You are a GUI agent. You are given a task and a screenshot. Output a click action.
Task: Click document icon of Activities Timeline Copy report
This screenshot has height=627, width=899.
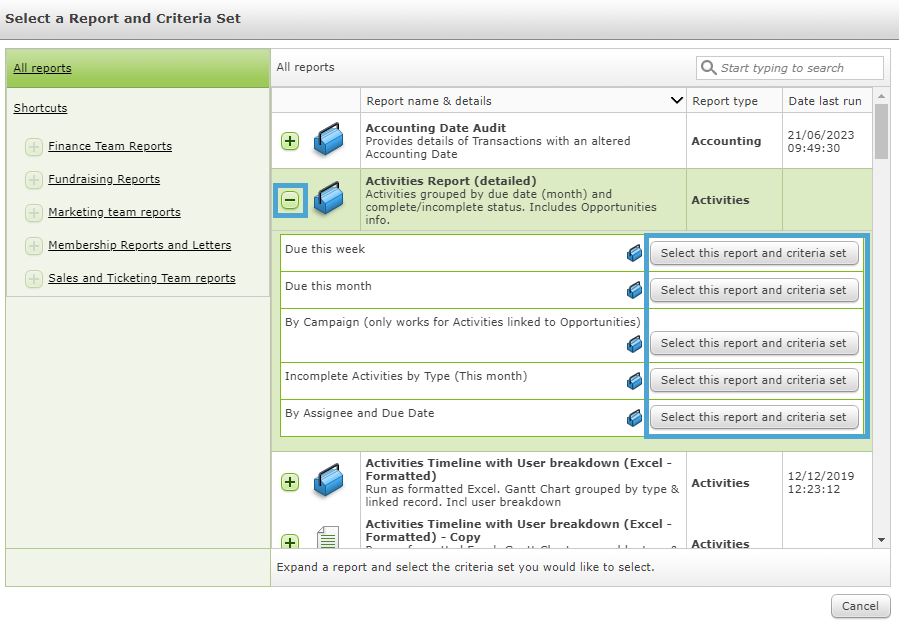[328, 538]
